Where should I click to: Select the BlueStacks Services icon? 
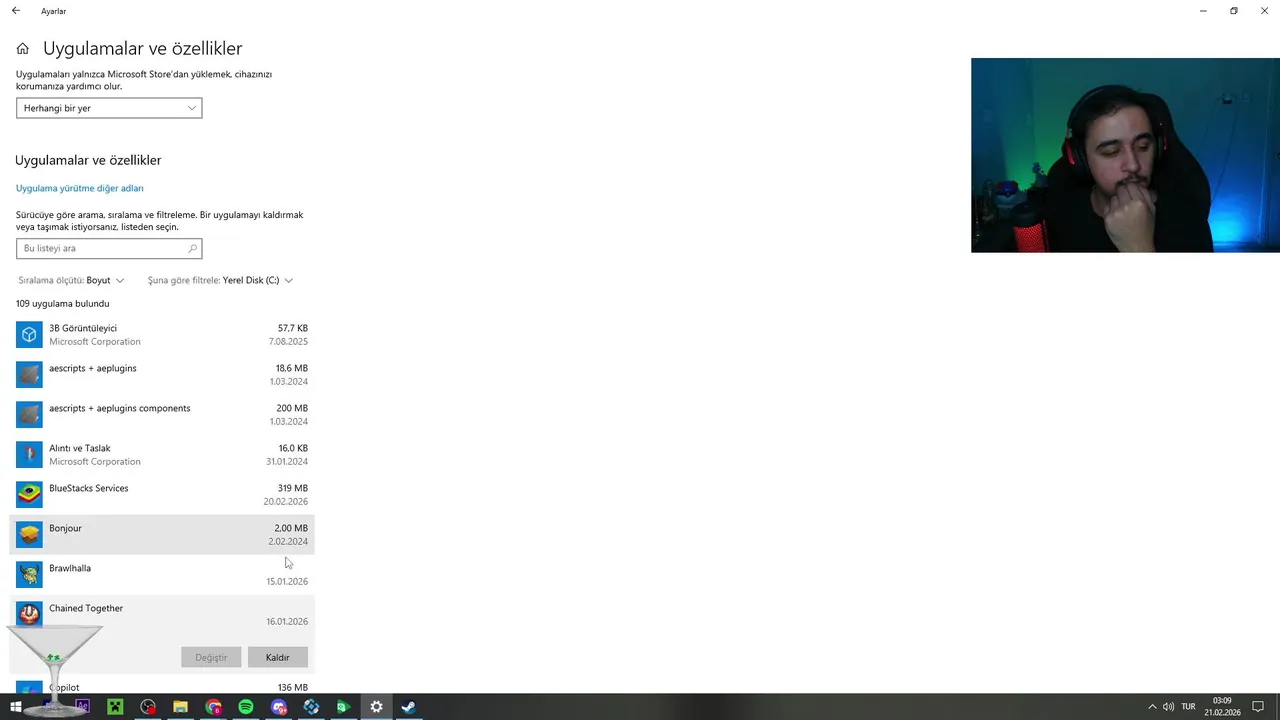(x=29, y=494)
